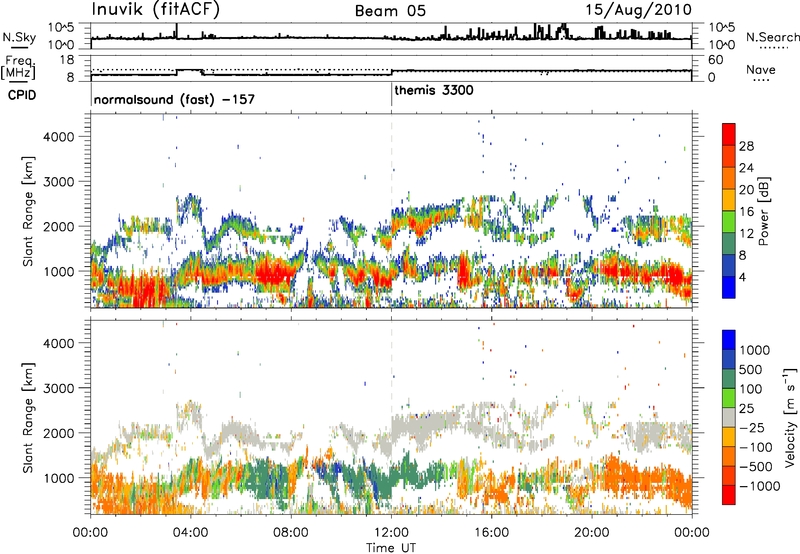The width and height of the screenshot is (800, 554).
Task: Pick the red top segment of Power colorbar
Action: pos(729,134)
